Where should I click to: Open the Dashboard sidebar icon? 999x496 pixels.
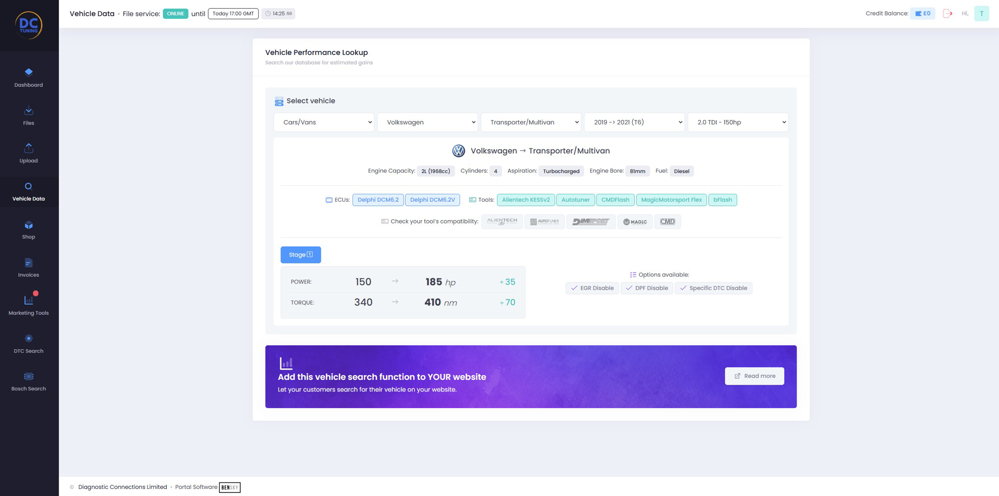pos(28,73)
